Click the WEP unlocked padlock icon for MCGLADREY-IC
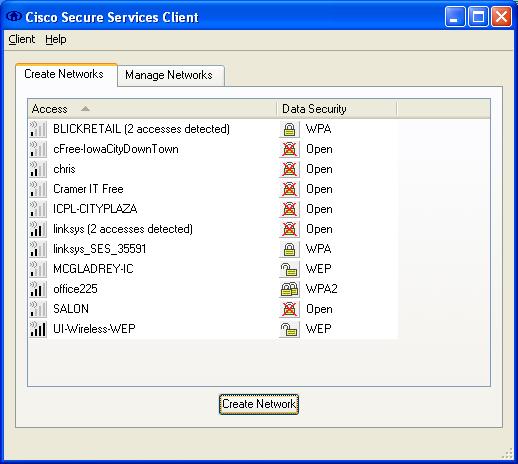 [x=289, y=269]
